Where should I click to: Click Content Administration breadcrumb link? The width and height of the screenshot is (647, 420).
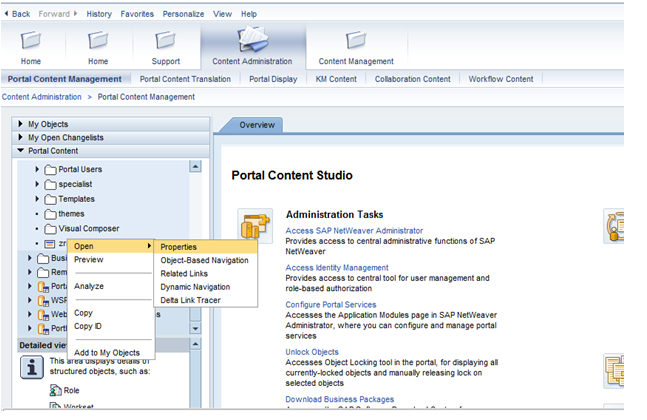pyautogui.click(x=42, y=97)
